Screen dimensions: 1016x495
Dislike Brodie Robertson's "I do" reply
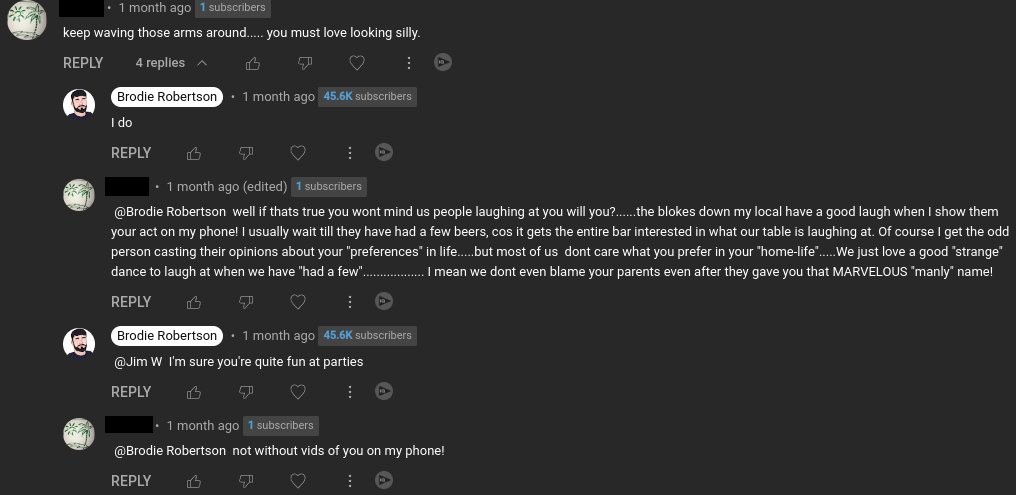coord(245,153)
